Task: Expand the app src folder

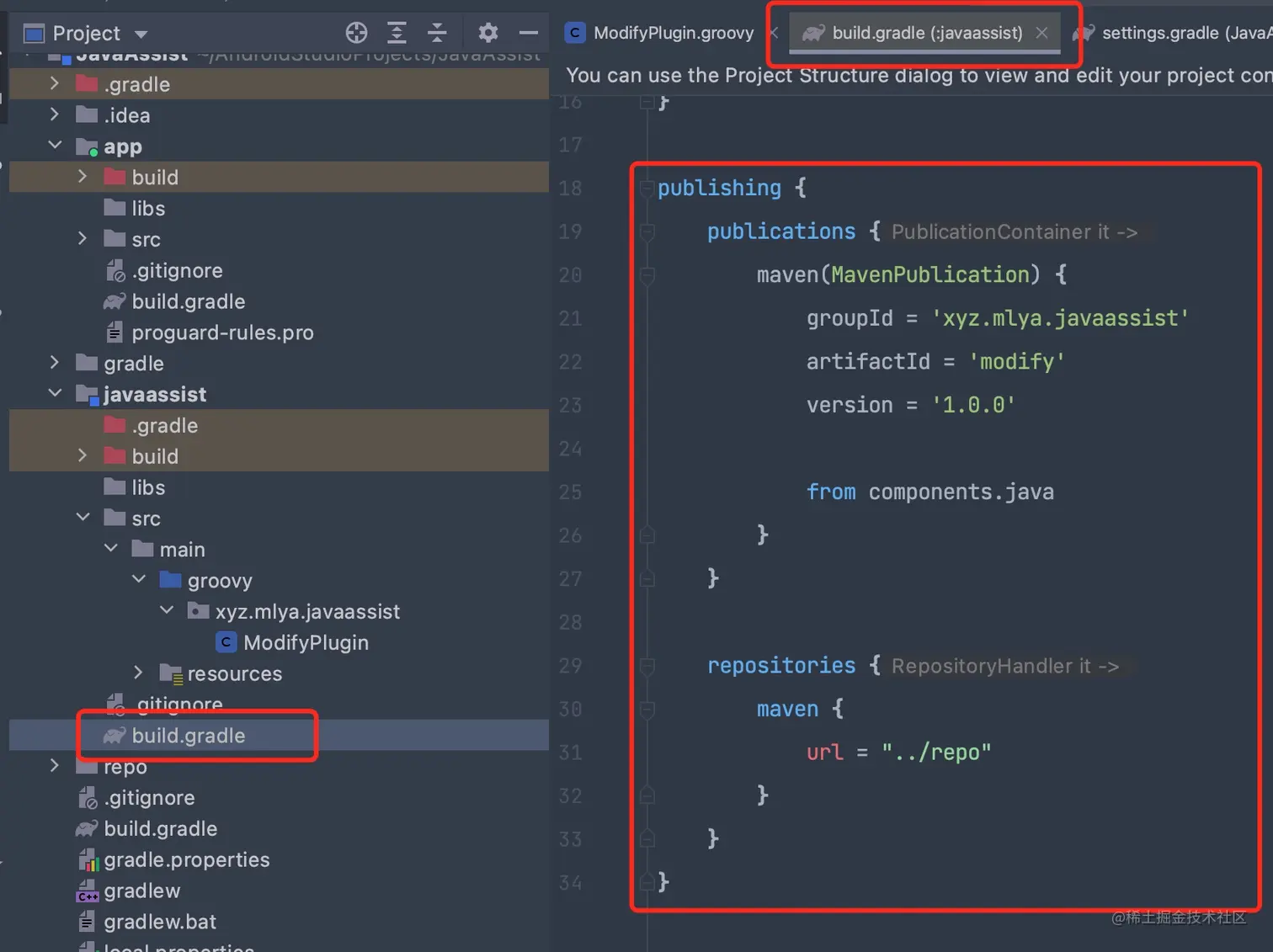Action: [83, 238]
